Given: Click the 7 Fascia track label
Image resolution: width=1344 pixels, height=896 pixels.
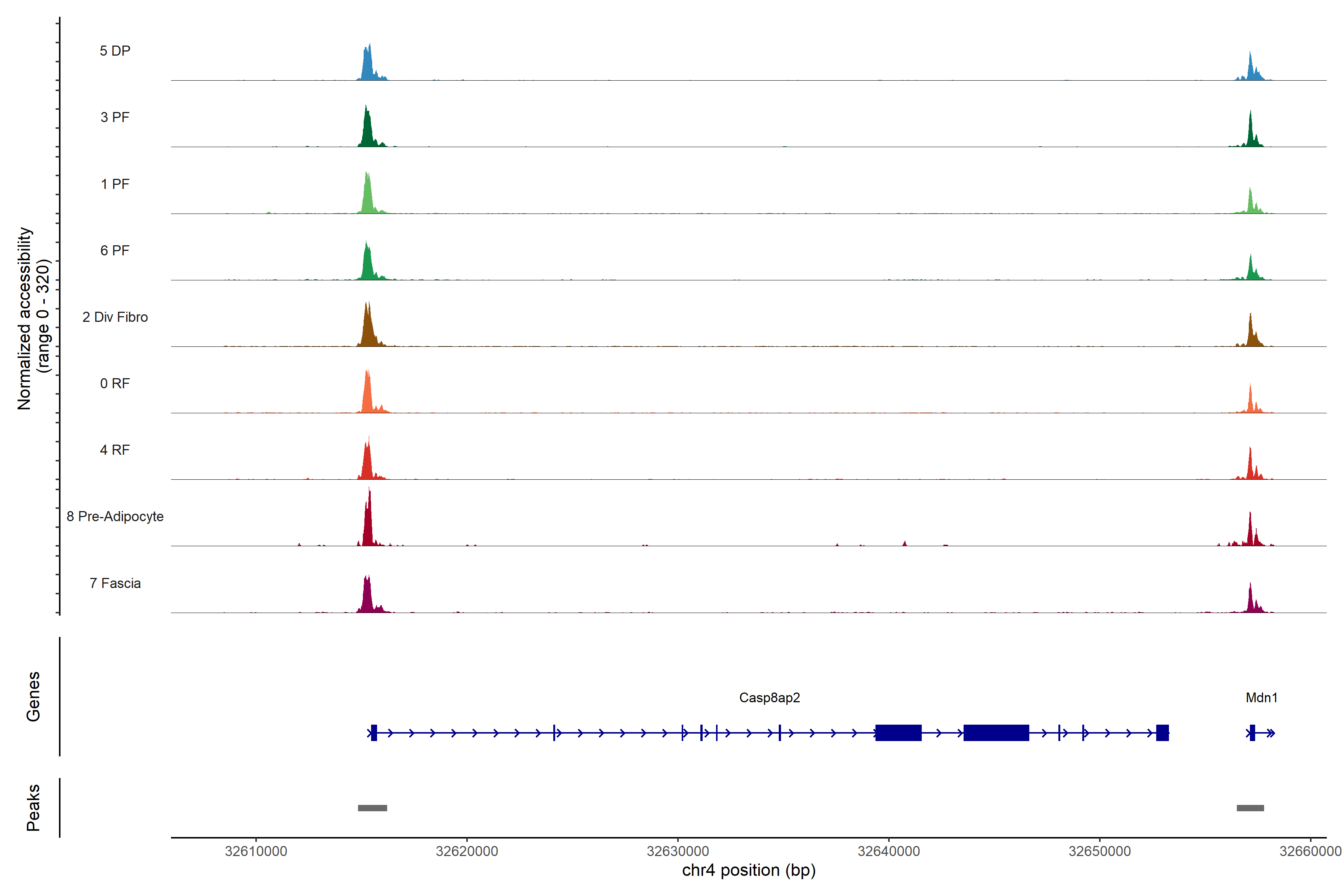Looking at the screenshot, I should coord(115,584).
